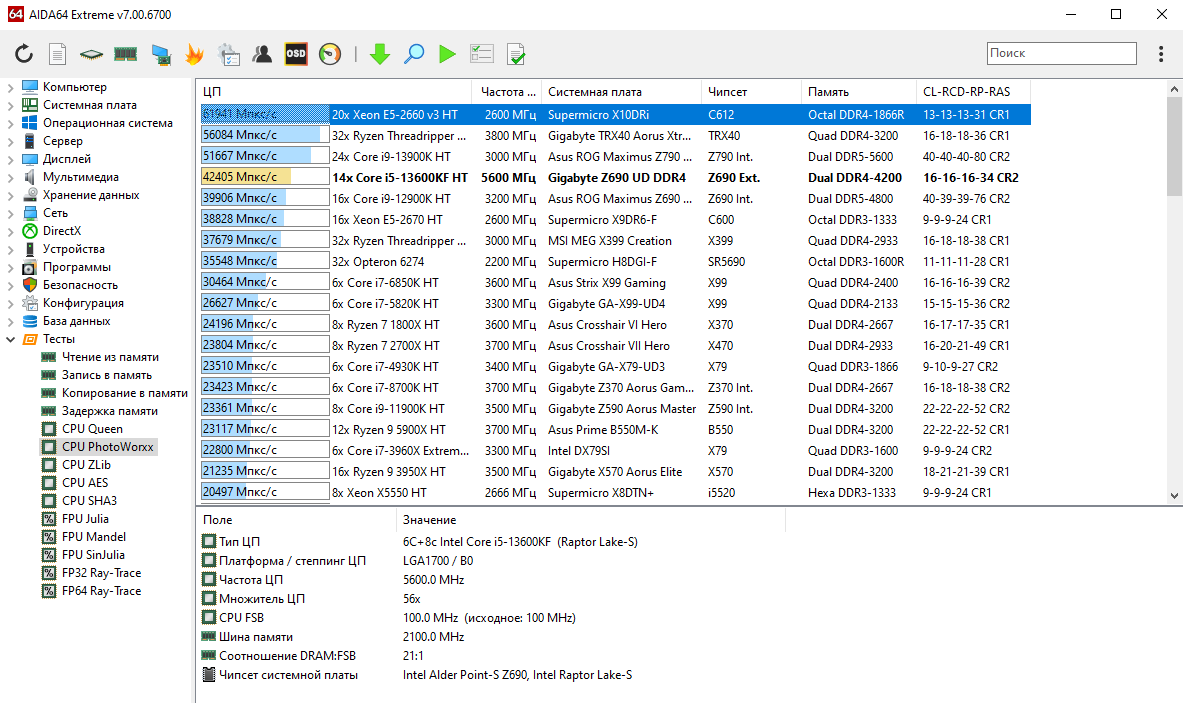
Task: Open the CPU ZLib test
Action: pyautogui.click(x=86, y=465)
